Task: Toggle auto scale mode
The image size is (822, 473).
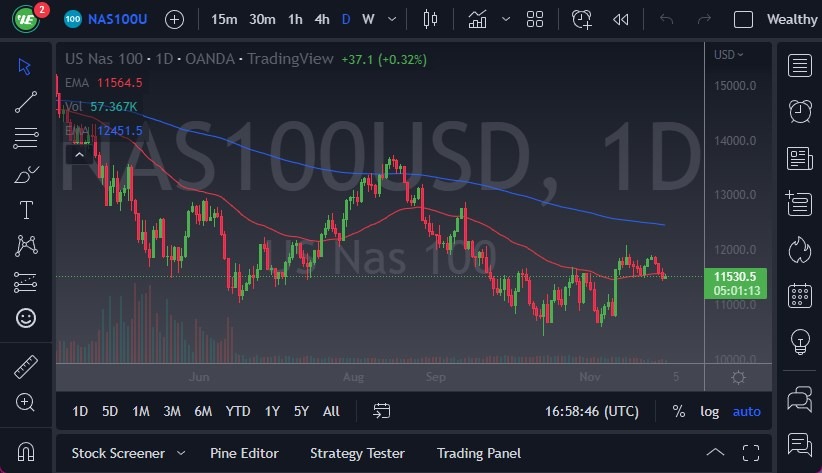Action: tap(747, 411)
